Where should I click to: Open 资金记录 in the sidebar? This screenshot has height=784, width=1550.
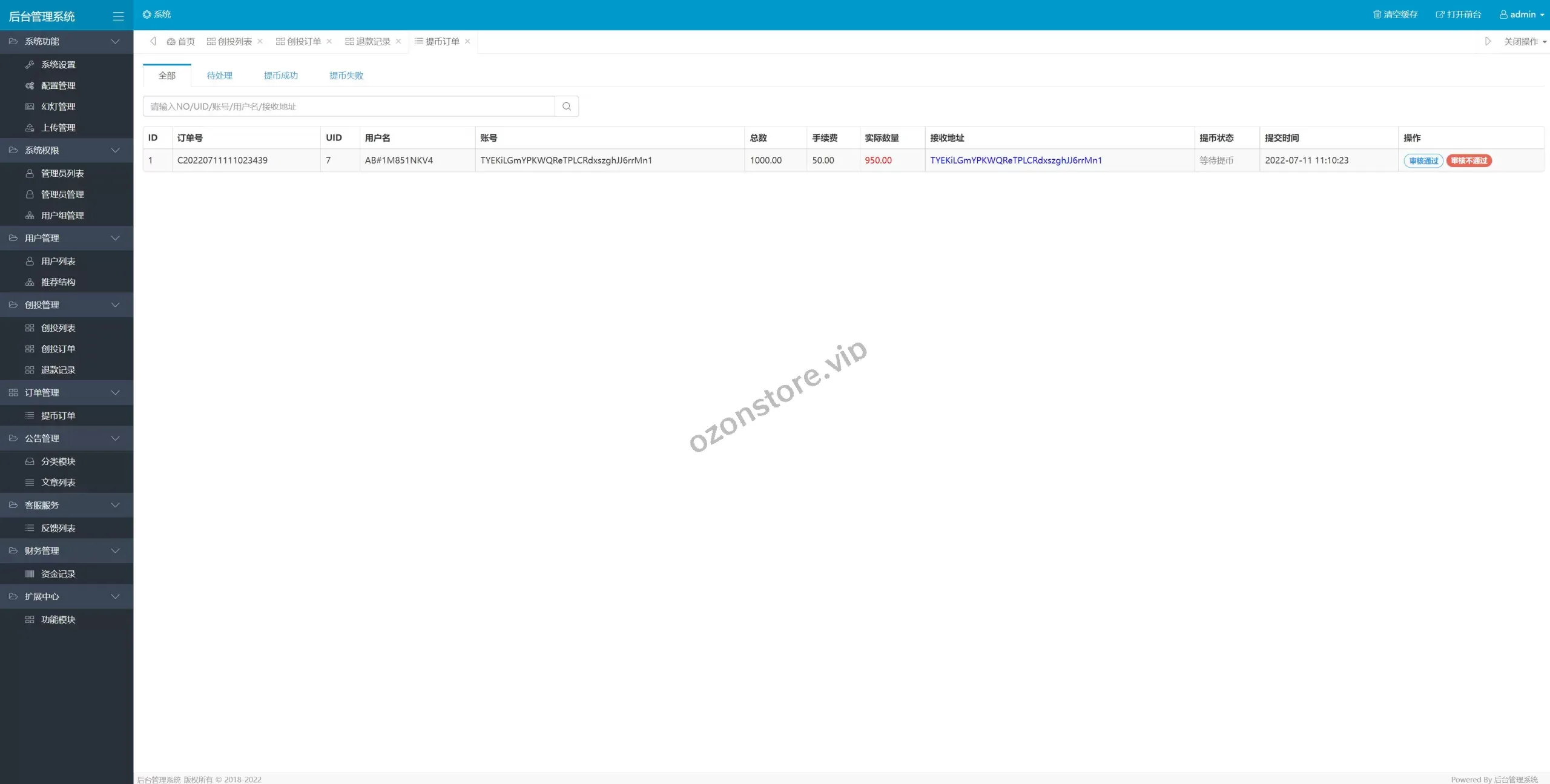[x=58, y=574]
